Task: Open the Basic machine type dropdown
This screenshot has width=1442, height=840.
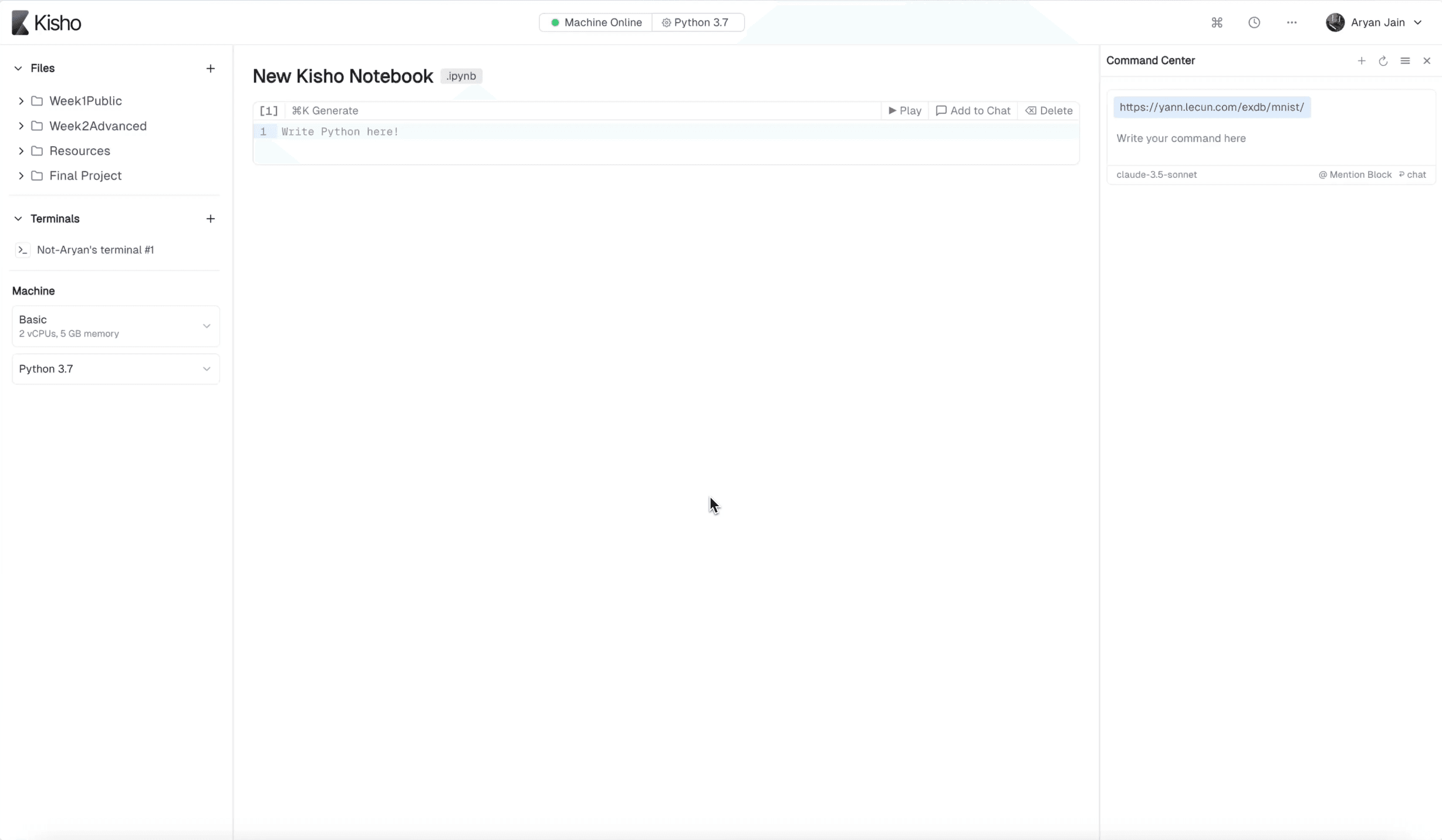Action: tap(116, 326)
